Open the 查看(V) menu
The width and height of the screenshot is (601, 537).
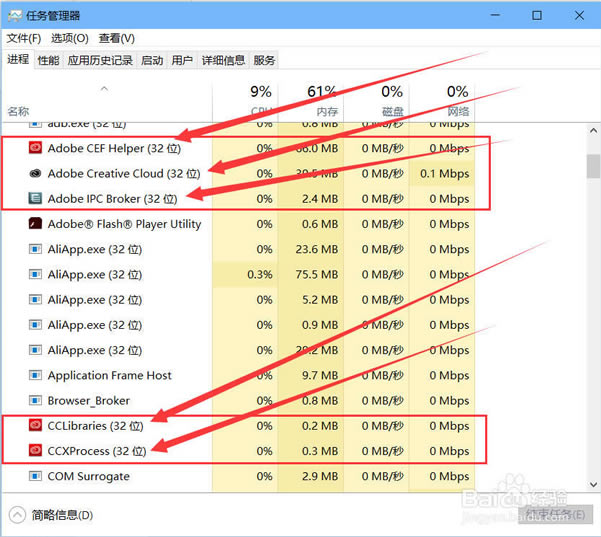pos(117,38)
